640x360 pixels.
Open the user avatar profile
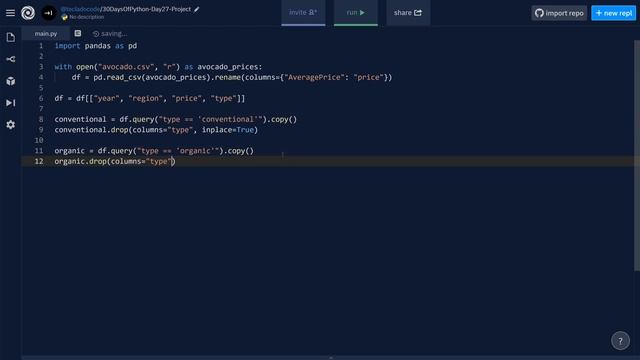49,13
